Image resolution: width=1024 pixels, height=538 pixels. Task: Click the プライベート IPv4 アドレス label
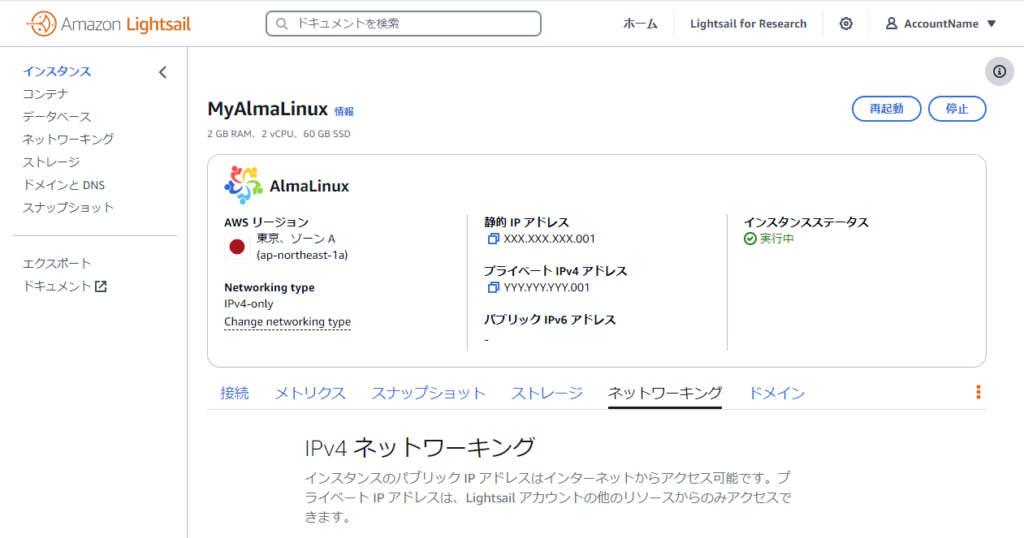[x=555, y=271]
